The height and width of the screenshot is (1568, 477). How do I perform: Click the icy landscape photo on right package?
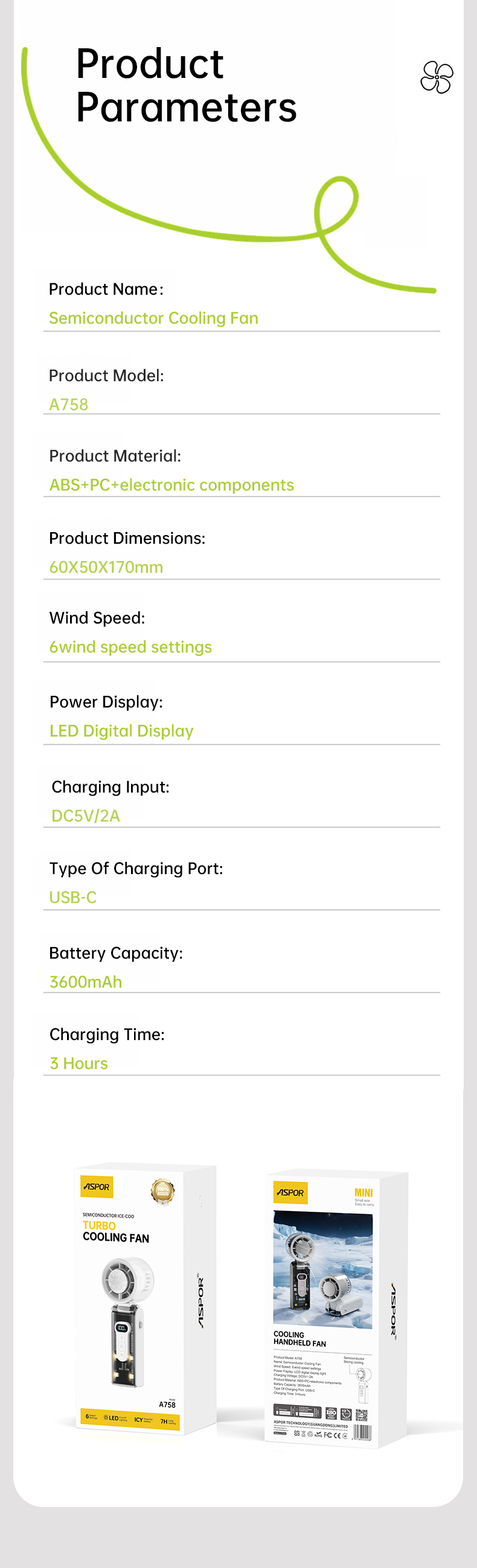pos(322,1270)
